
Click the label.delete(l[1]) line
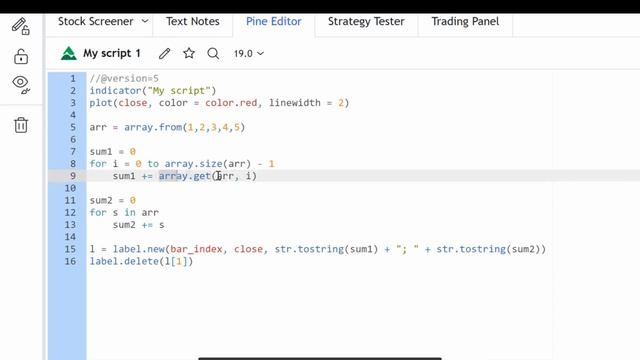[x=141, y=261]
